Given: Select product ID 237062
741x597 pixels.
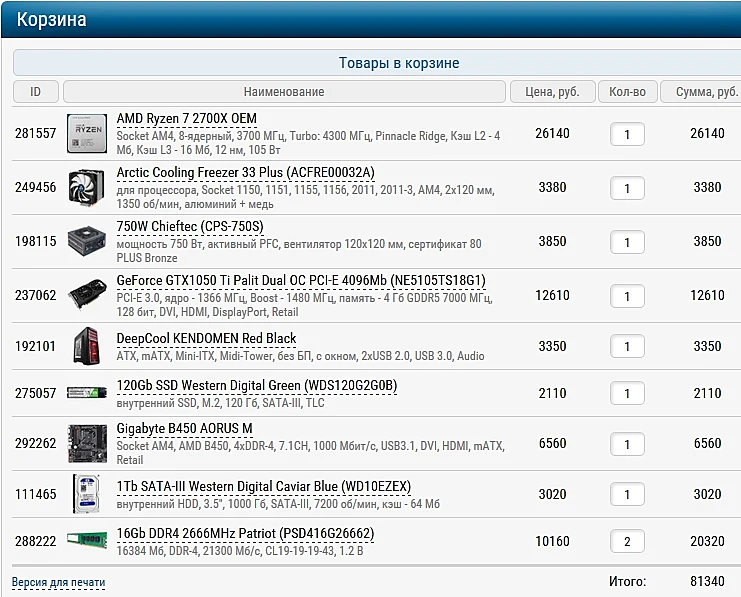Looking at the screenshot, I should [35, 295].
